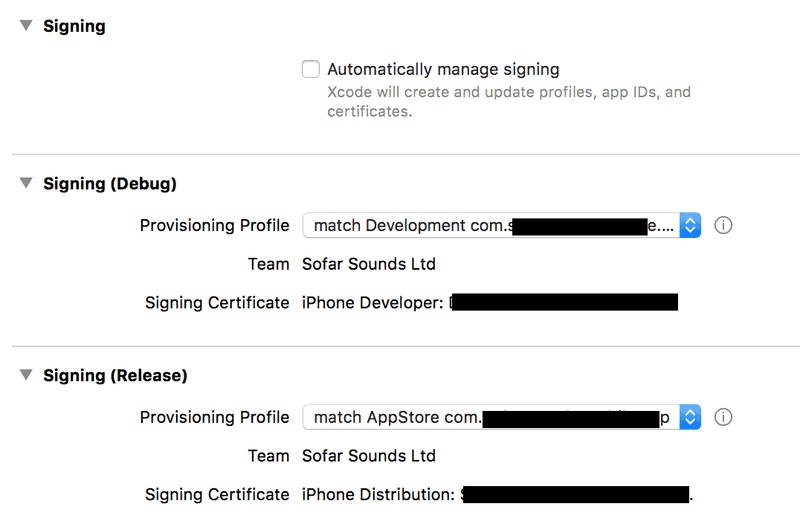This screenshot has height=532, width=800.
Task: Collapse the top Signing section triangle
Action: 25,27
